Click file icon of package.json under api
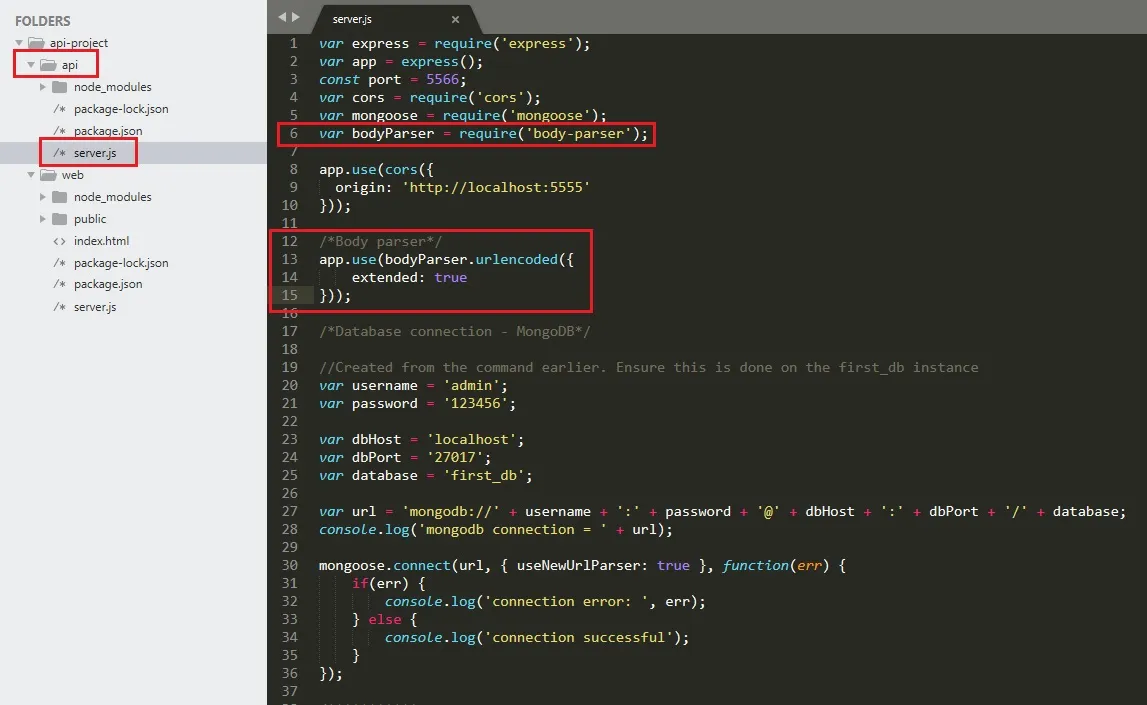This screenshot has height=705, width=1147. tap(59, 131)
